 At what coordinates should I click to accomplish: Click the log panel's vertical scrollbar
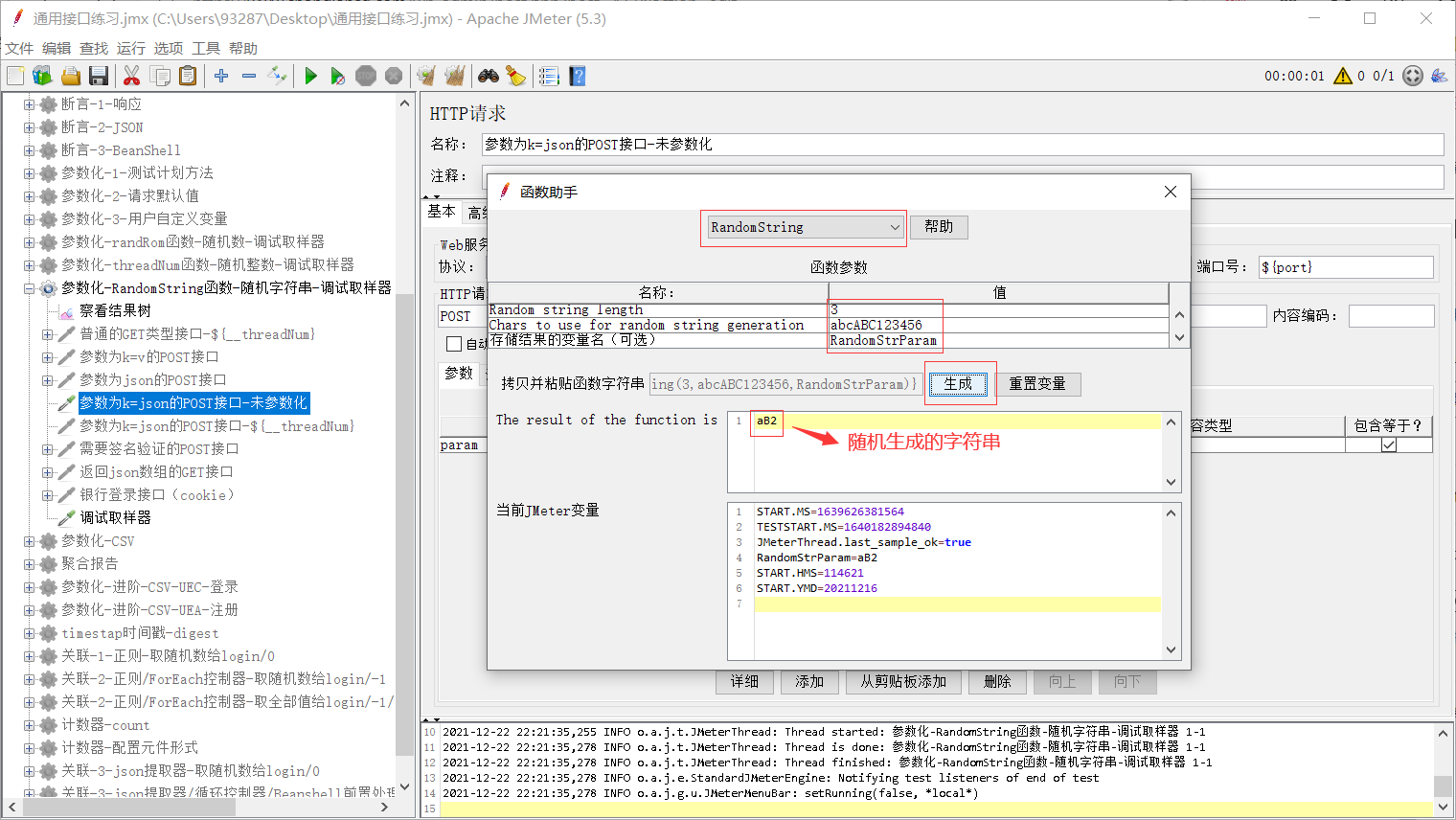(x=1443, y=785)
